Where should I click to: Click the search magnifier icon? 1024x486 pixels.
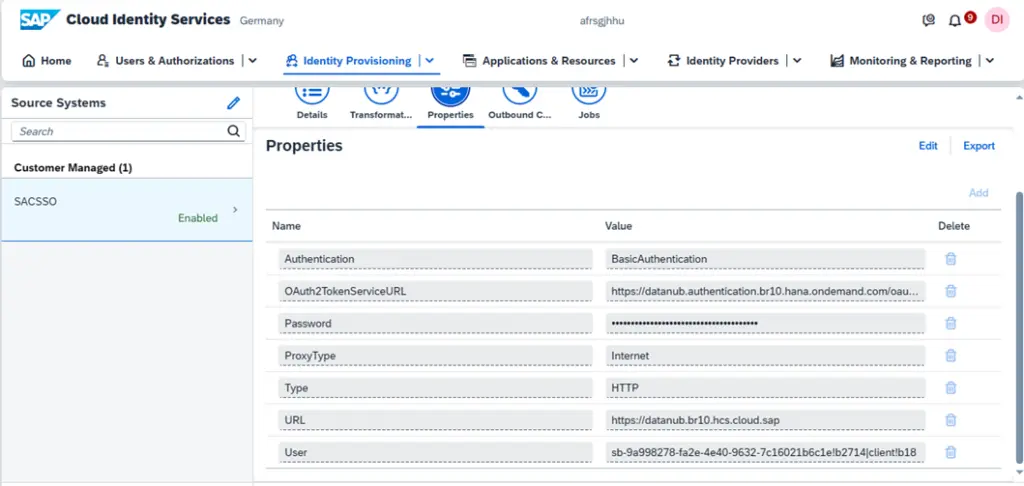(x=233, y=131)
